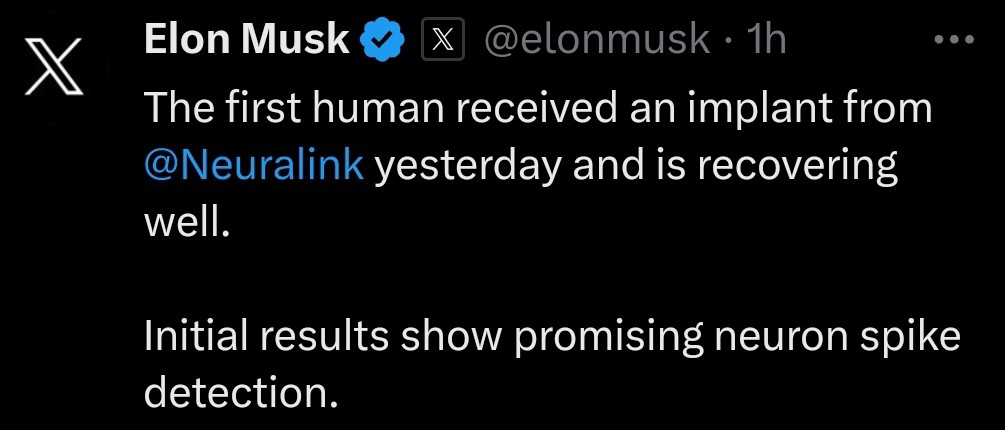Screen dimensions: 1005x430
Task: Open Elon Musk's profile via display name
Action: coord(246,41)
